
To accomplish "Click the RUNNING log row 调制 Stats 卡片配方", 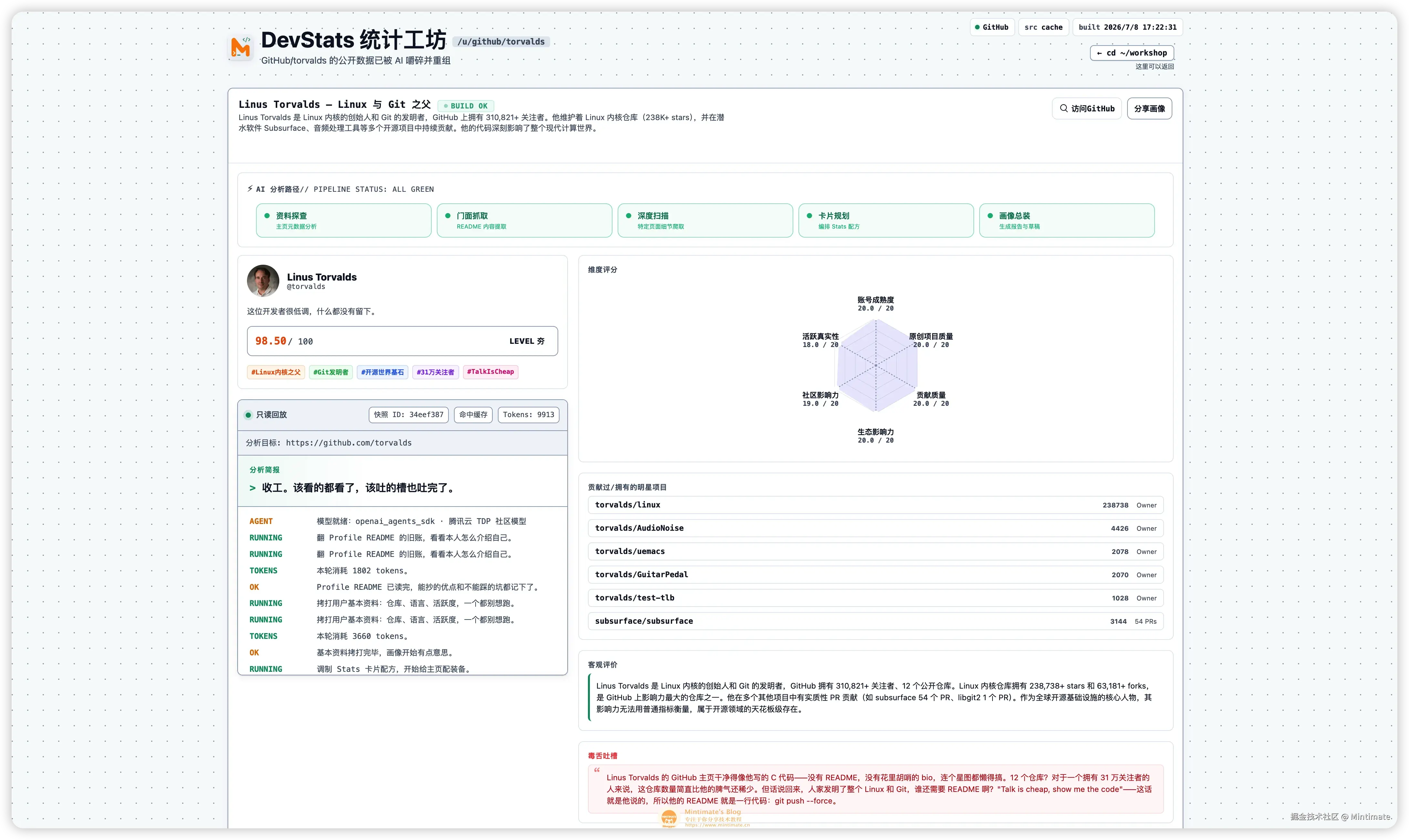I will 403,669.
